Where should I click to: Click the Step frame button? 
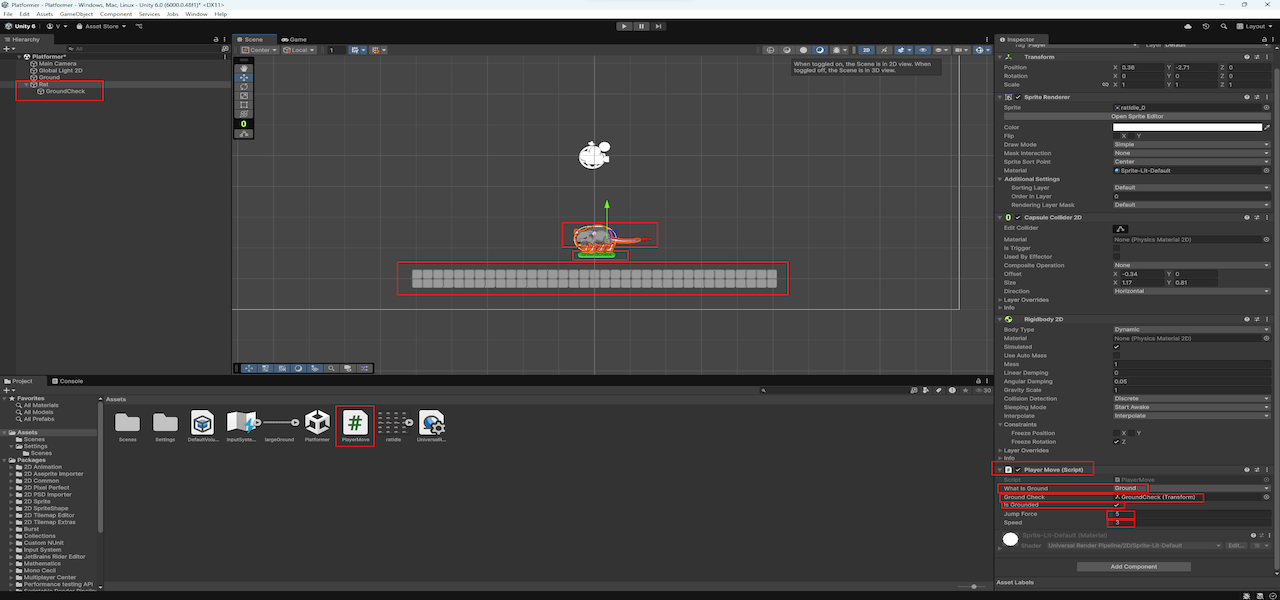[660, 26]
